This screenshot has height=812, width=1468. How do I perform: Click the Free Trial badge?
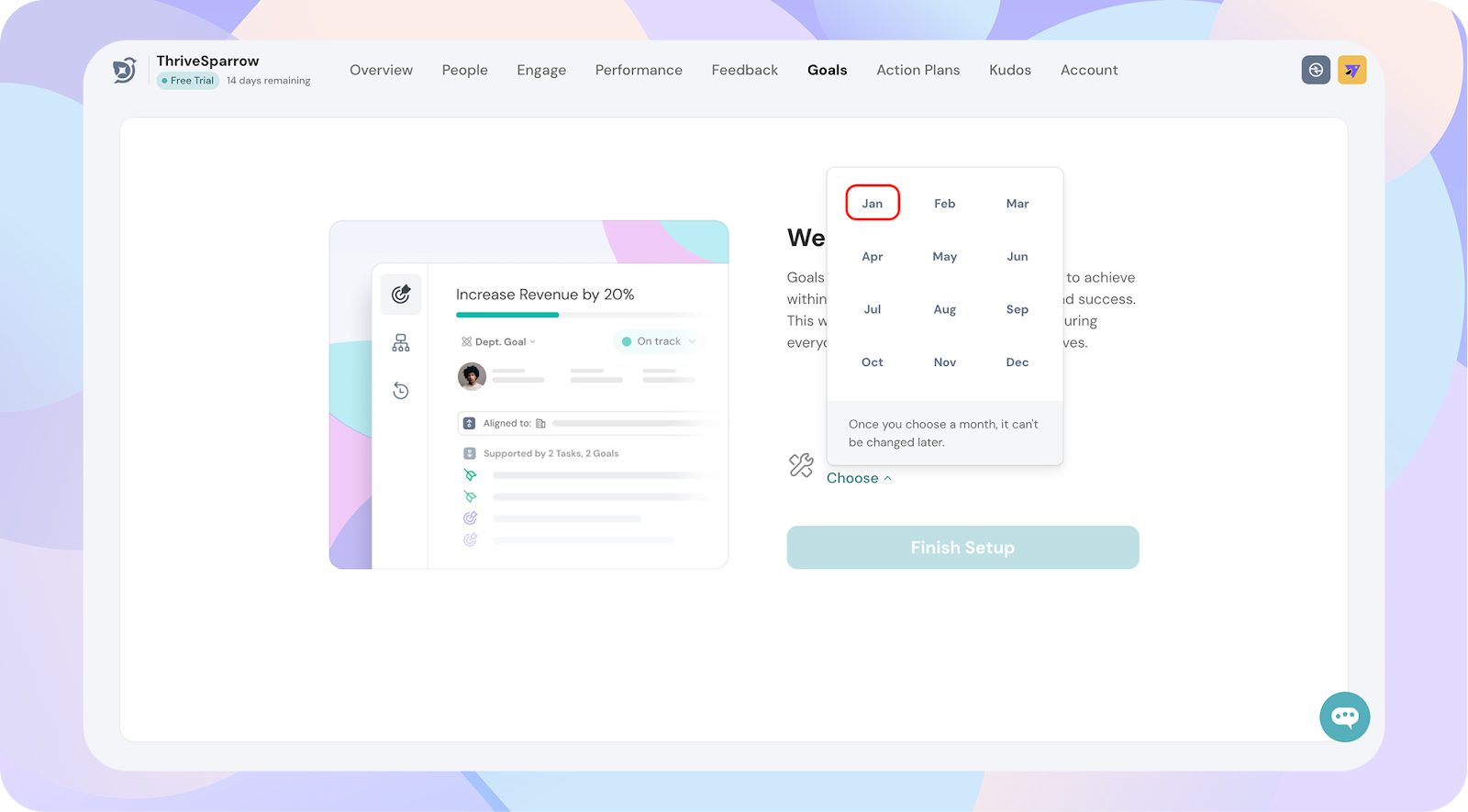tap(188, 81)
